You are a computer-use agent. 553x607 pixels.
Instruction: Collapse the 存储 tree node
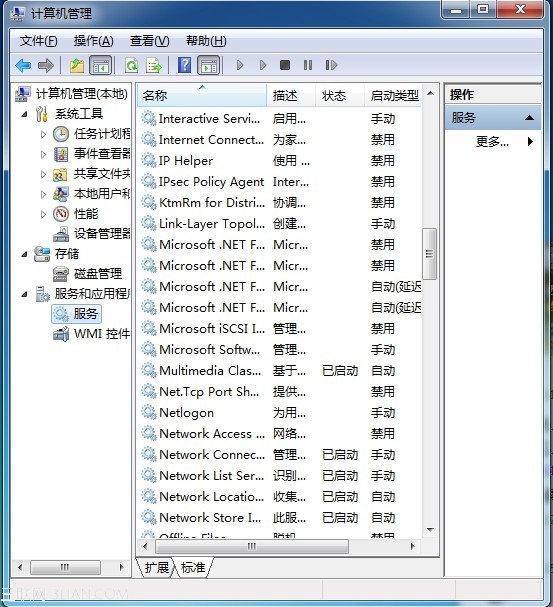[24, 254]
